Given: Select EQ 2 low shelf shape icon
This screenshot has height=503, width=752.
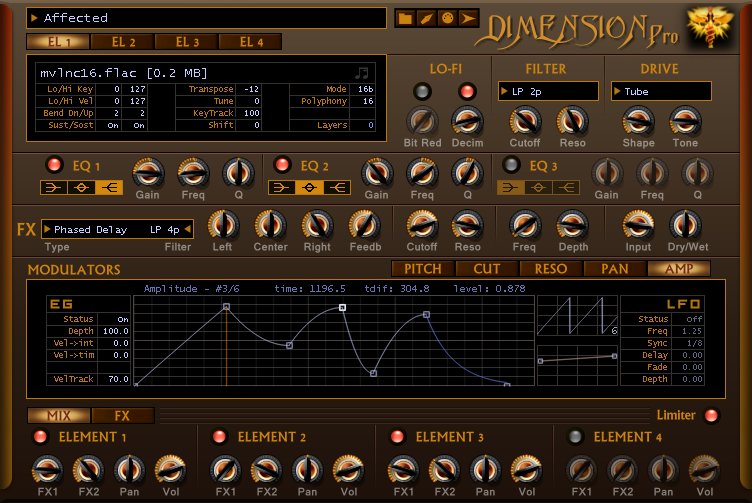Looking at the screenshot, I should [x=282, y=187].
